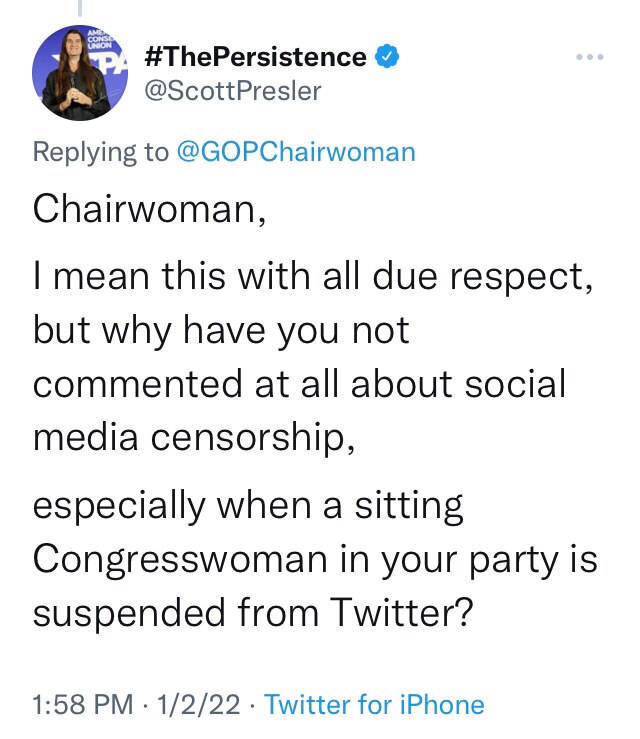The image size is (640, 739).
Task: Open the #ThePersistence display name profile
Action: click(x=255, y=57)
